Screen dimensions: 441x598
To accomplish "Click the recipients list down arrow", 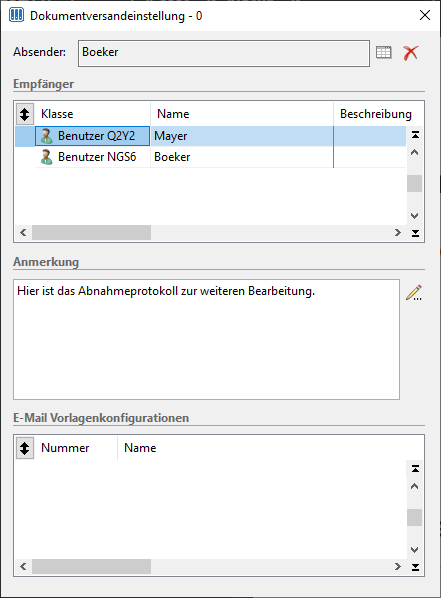I will point(415,215).
